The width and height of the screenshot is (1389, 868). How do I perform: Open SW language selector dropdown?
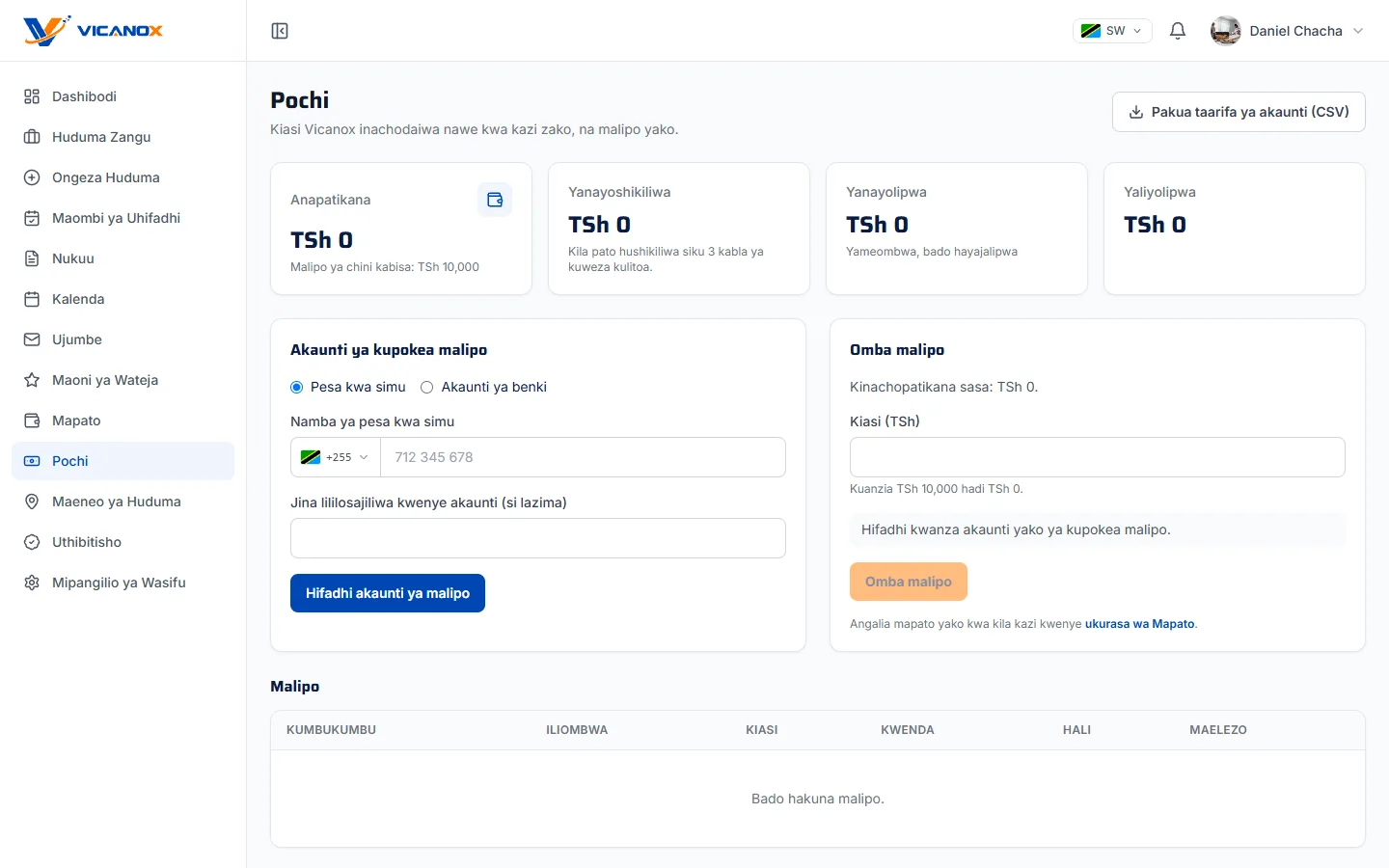tap(1112, 31)
